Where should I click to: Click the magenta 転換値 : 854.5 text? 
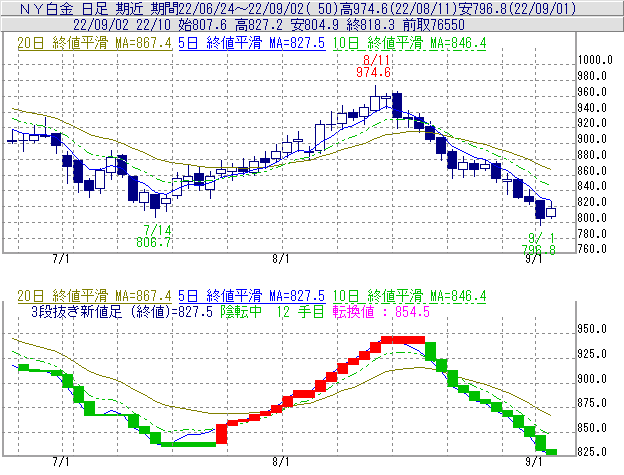381,311
